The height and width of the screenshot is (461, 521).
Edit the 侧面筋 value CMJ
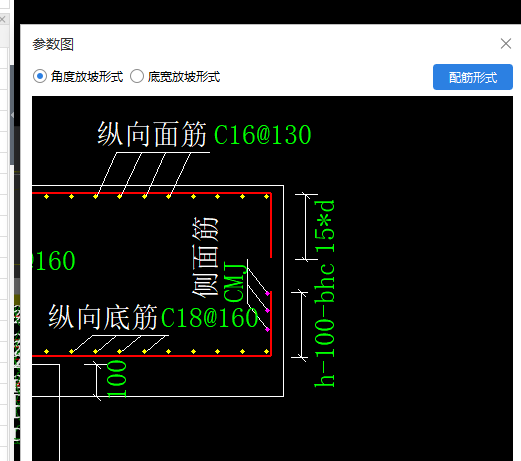pos(235,282)
